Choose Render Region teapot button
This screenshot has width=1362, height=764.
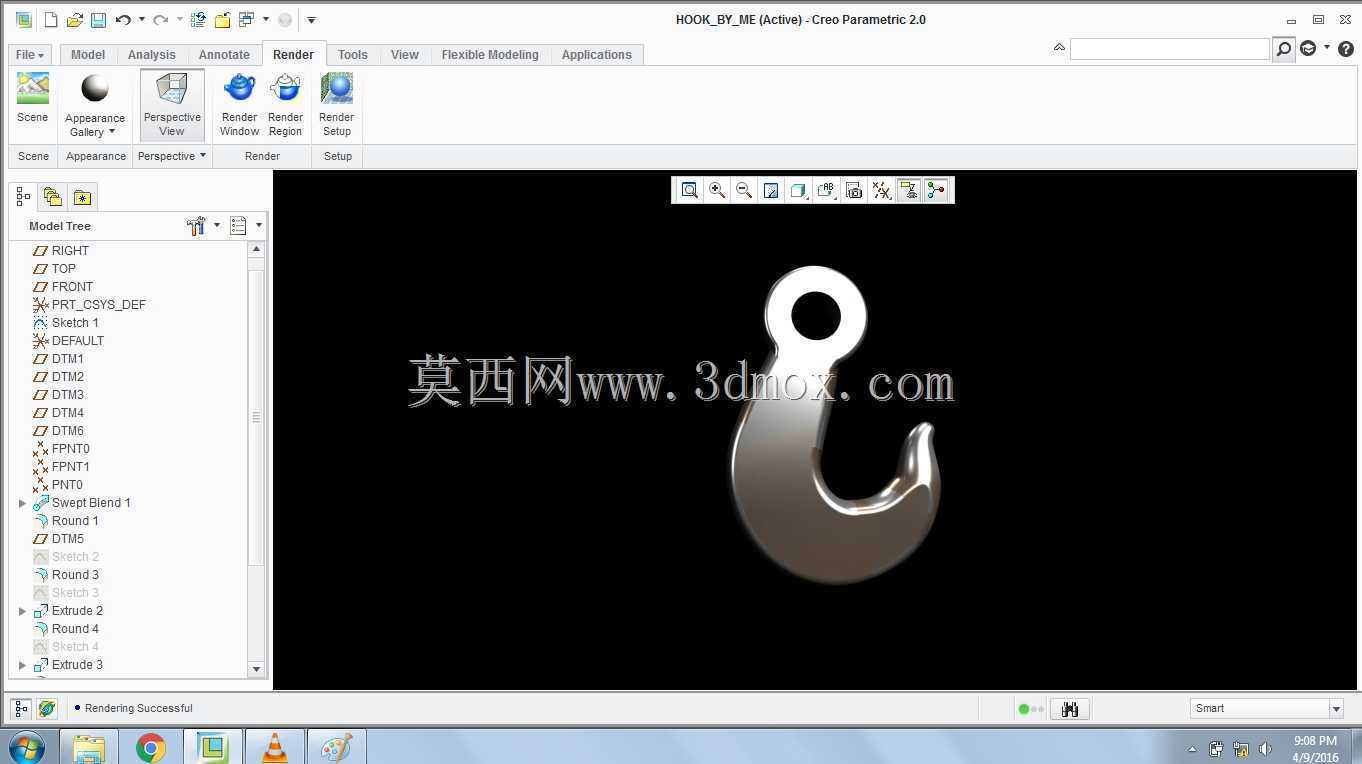(286, 105)
